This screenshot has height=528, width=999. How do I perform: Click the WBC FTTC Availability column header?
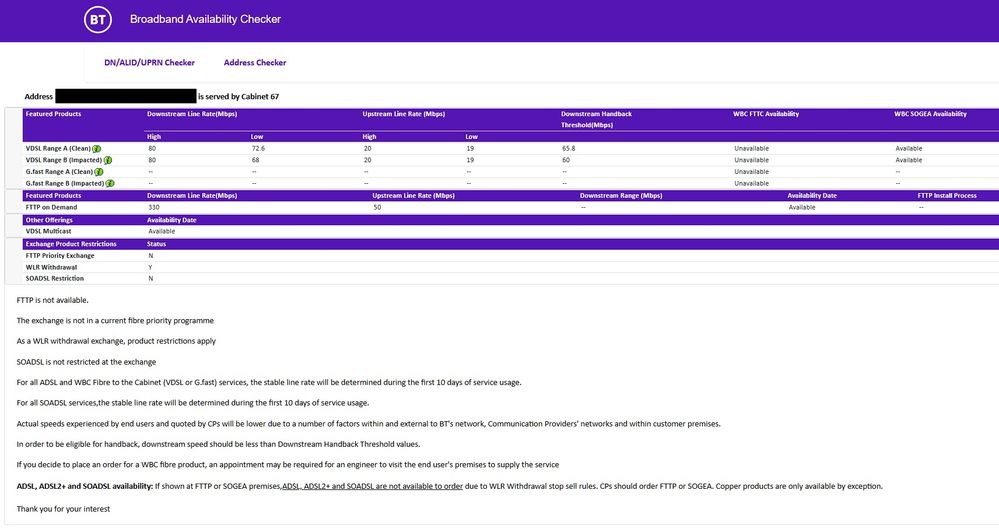pyautogui.click(x=766, y=114)
